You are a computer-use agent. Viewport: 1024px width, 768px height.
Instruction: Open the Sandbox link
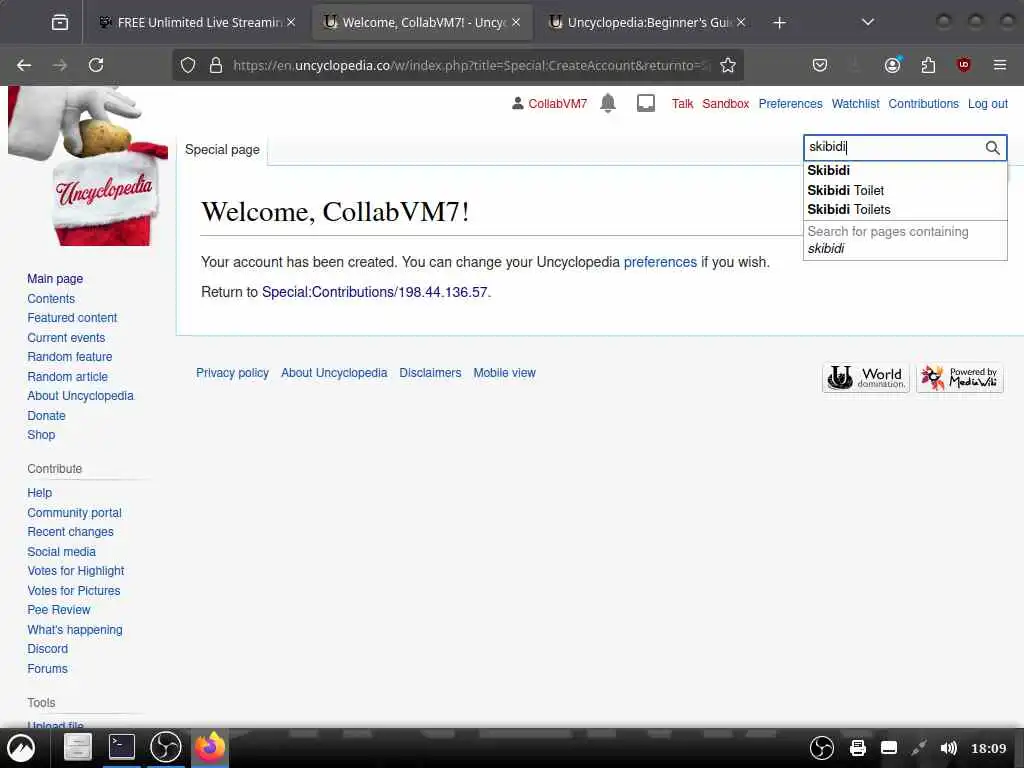tap(726, 104)
